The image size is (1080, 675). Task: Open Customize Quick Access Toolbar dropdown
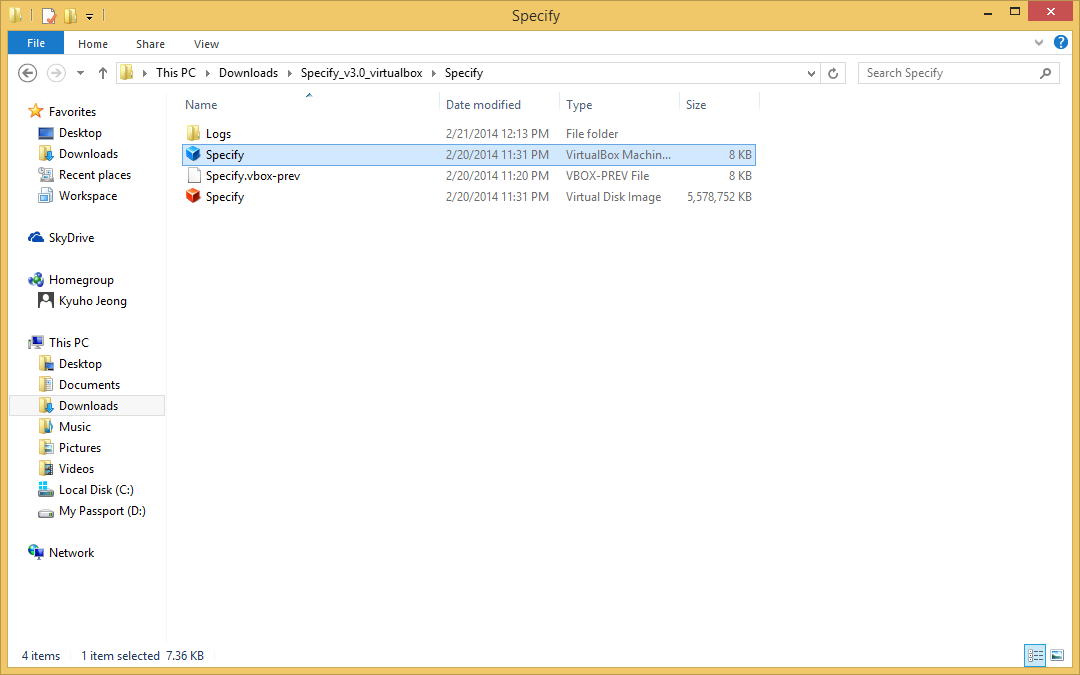point(90,17)
